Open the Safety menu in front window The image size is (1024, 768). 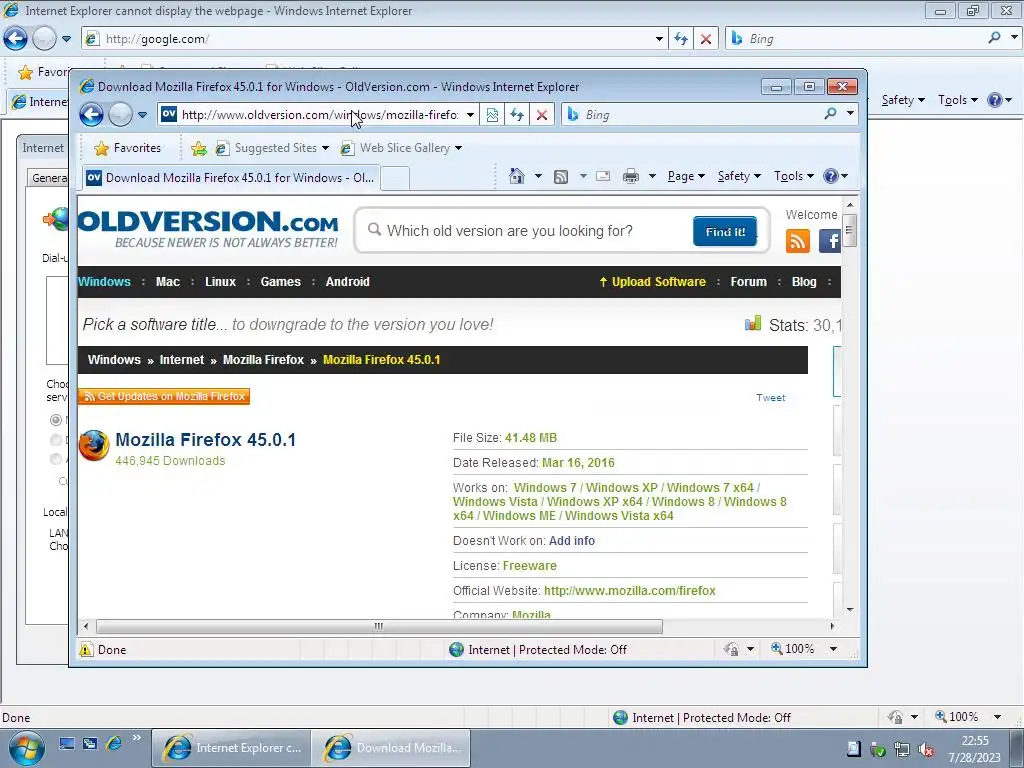click(x=739, y=176)
